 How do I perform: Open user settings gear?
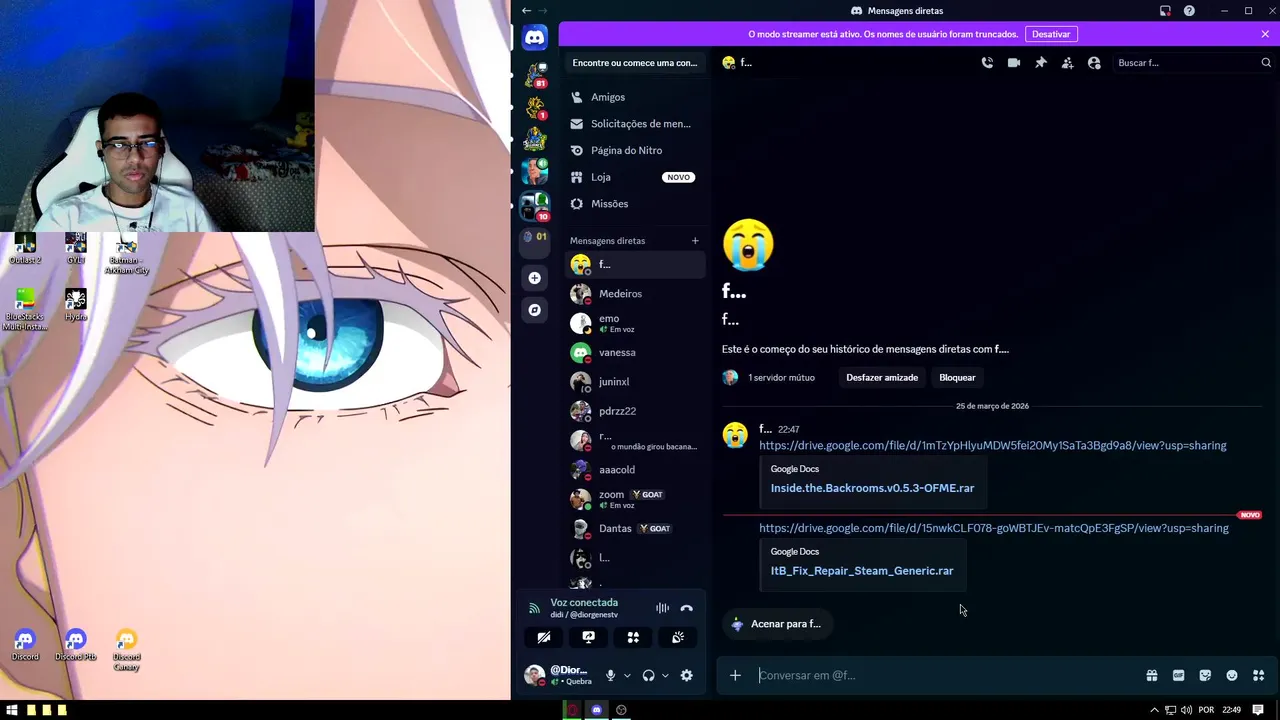686,676
